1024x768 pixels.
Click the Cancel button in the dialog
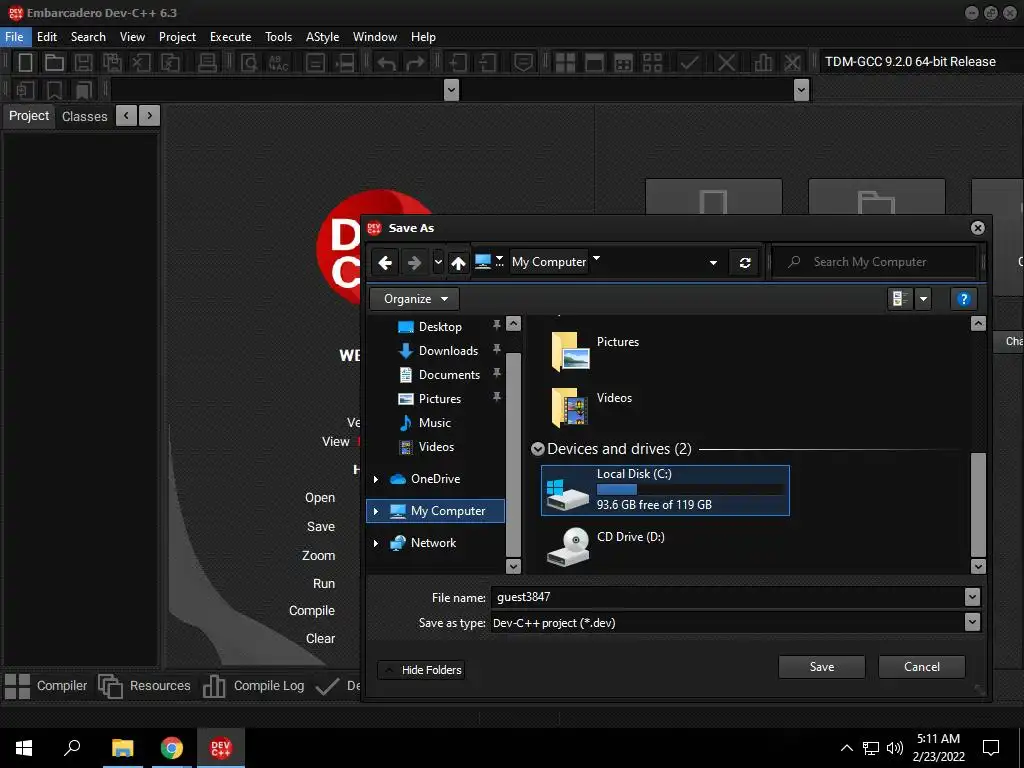tap(921, 667)
